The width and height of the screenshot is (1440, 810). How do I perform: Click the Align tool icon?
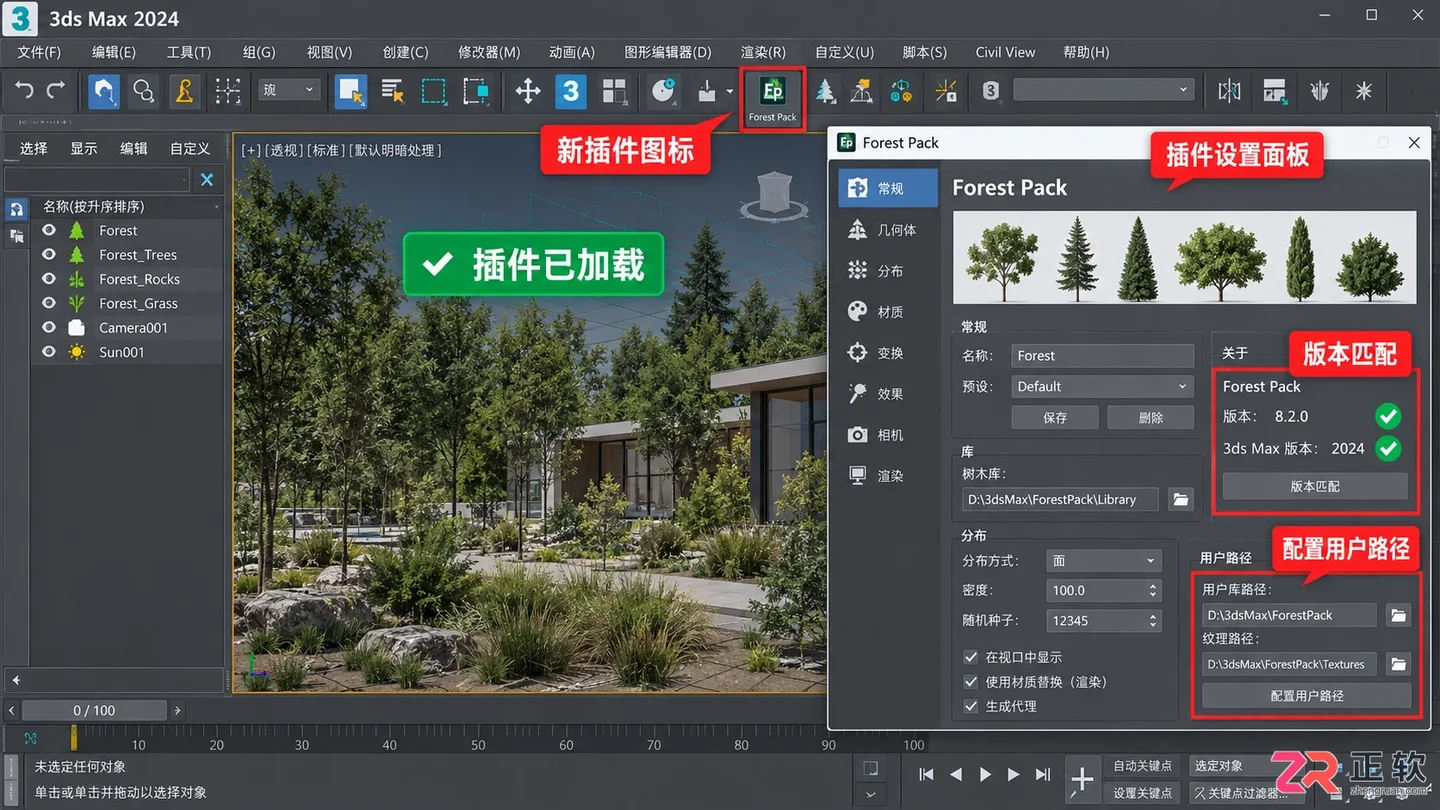pos(1275,91)
